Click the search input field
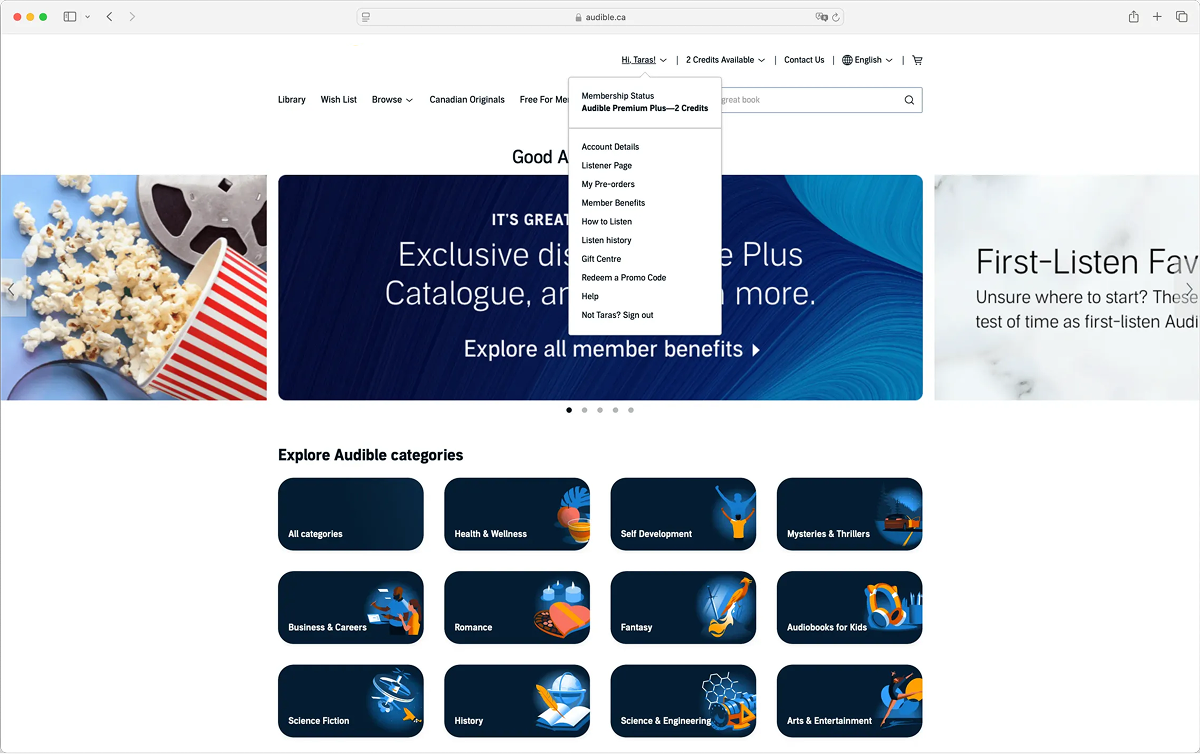The image size is (1200, 754). pyautogui.click(x=810, y=100)
